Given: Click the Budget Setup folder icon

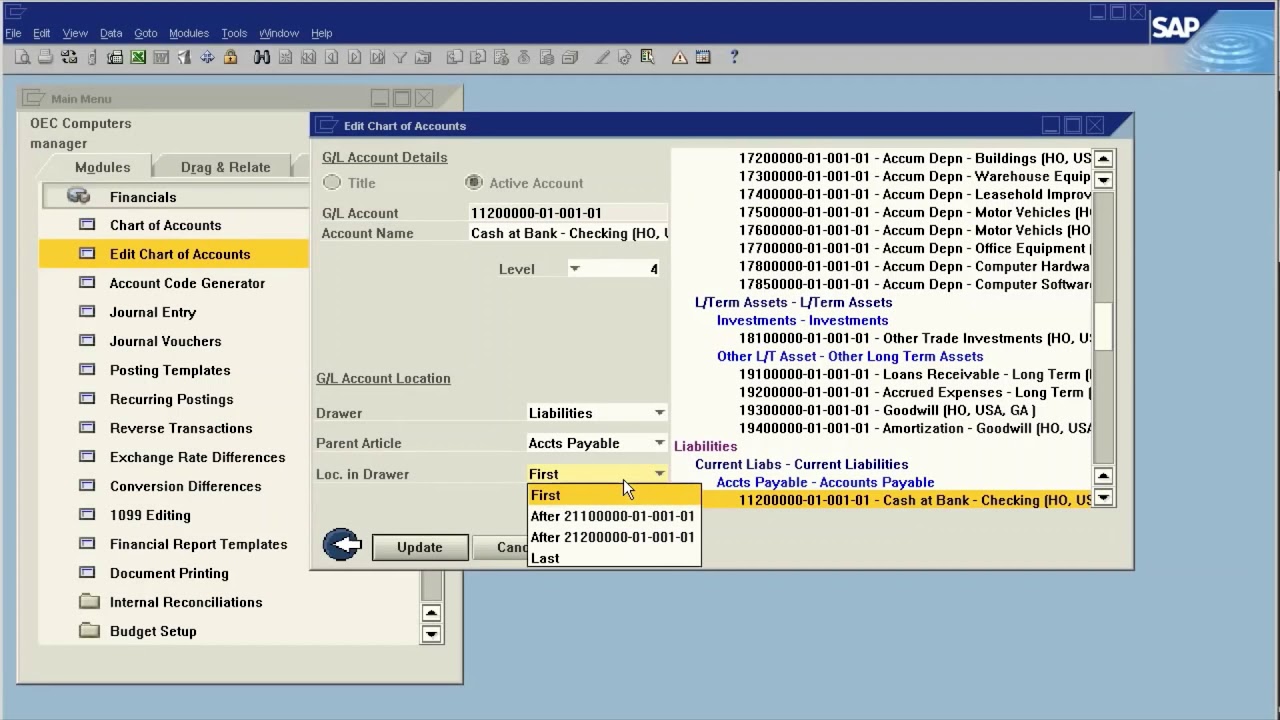Looking at the screenshot, I should [x=89, y=631].
